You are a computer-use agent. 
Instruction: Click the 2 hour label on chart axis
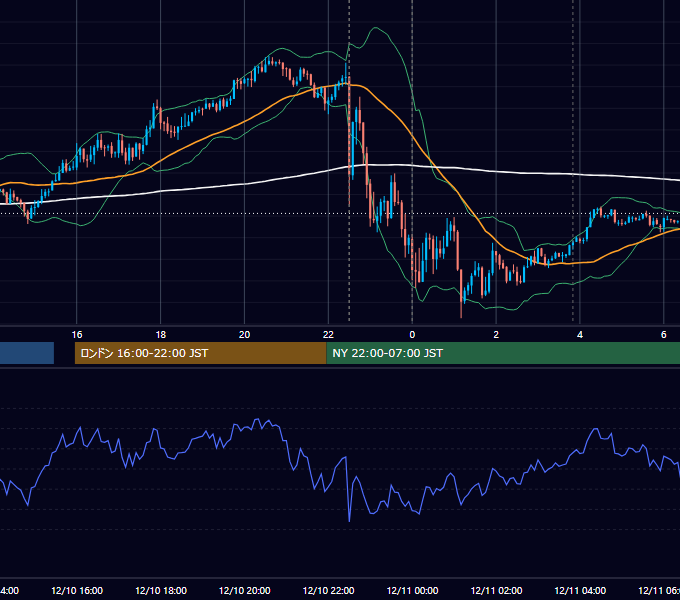click(x=496, y=335)
